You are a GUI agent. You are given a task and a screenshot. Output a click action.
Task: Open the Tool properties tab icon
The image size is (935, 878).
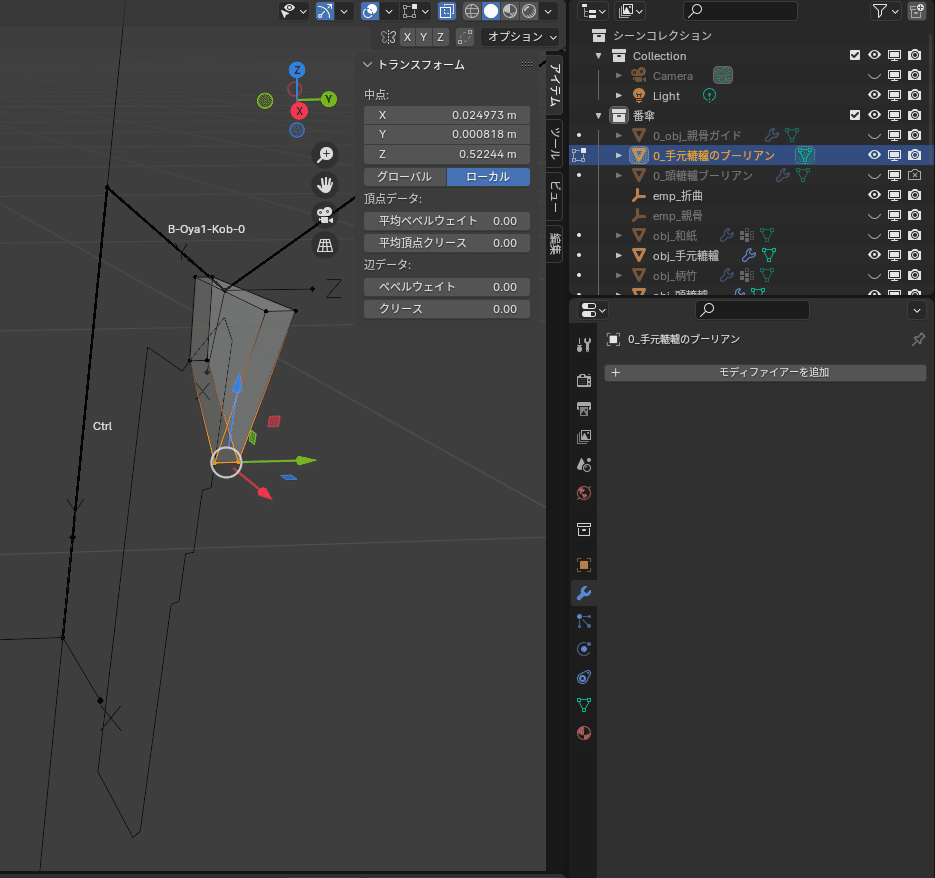[584, 345]
